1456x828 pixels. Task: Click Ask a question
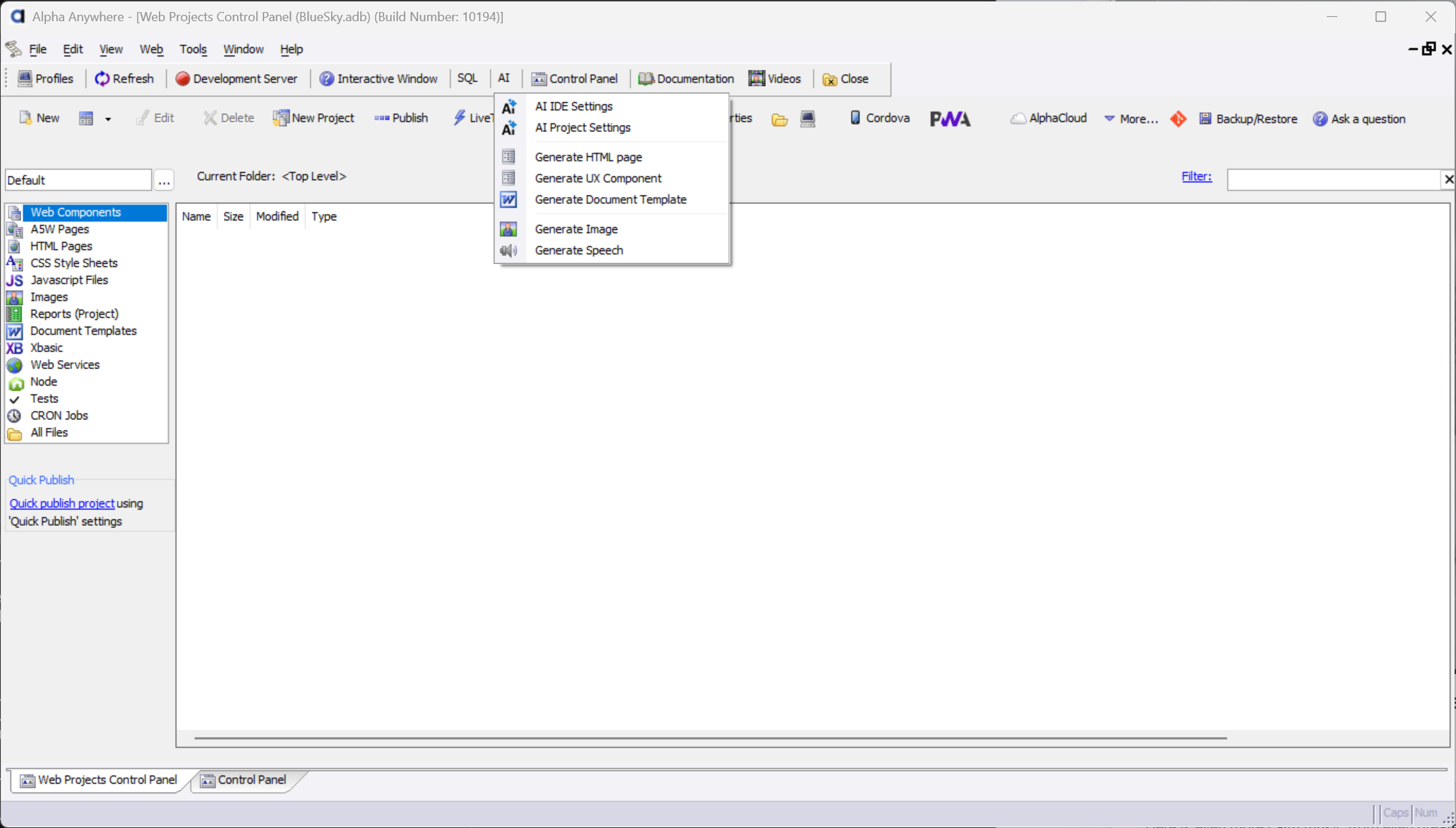pyautogui.click(x=1359, y=119)
